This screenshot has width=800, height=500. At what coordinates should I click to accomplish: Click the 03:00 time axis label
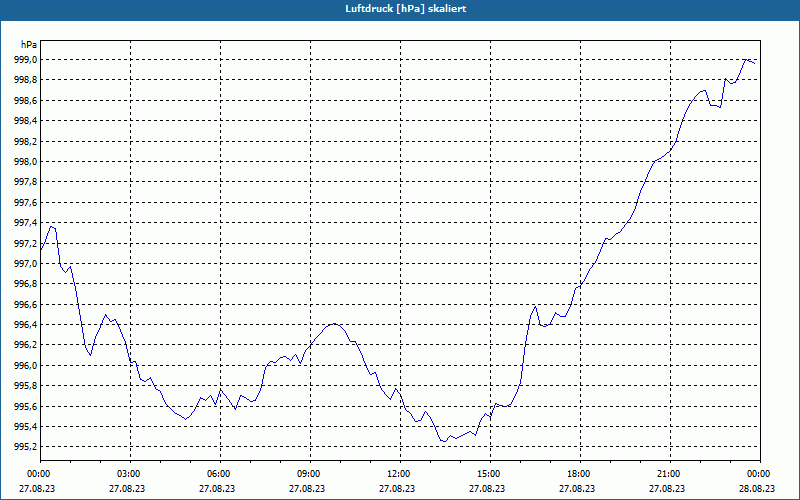130,474
